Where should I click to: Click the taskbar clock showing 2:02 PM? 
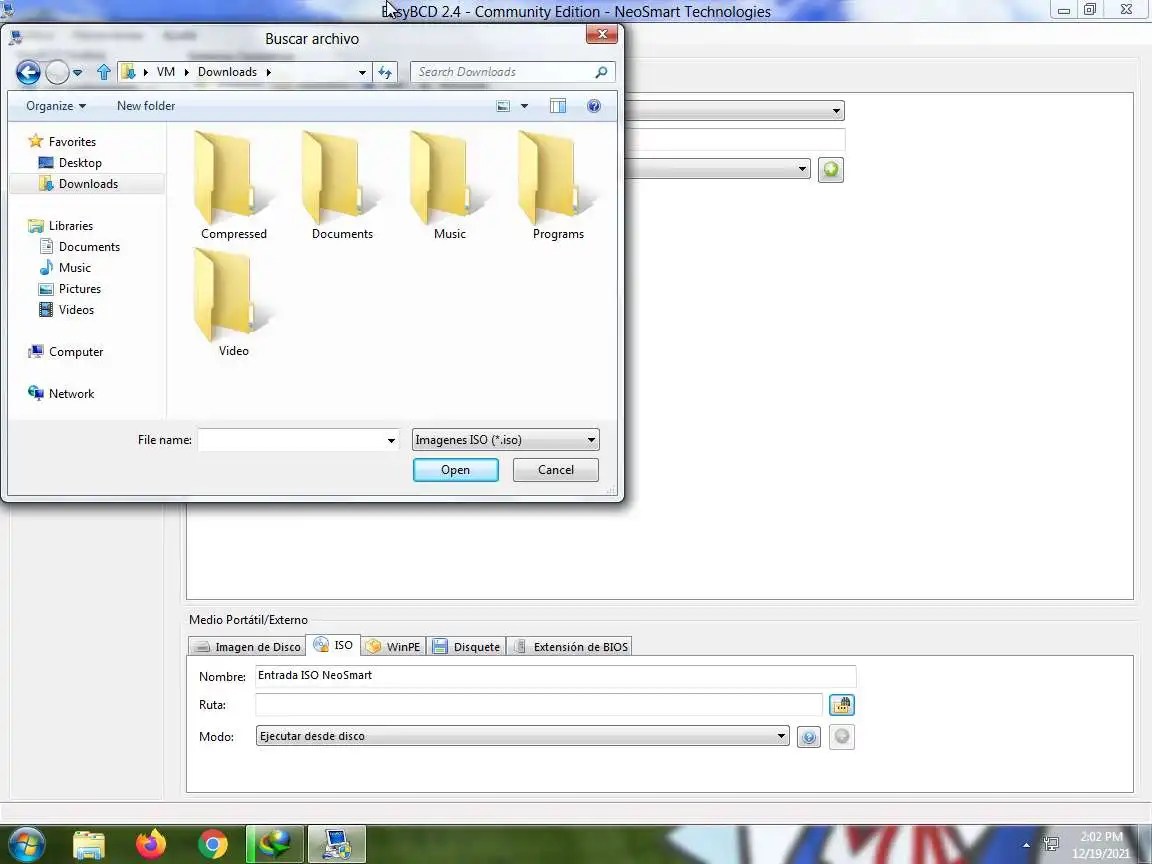click(1101, 845)
